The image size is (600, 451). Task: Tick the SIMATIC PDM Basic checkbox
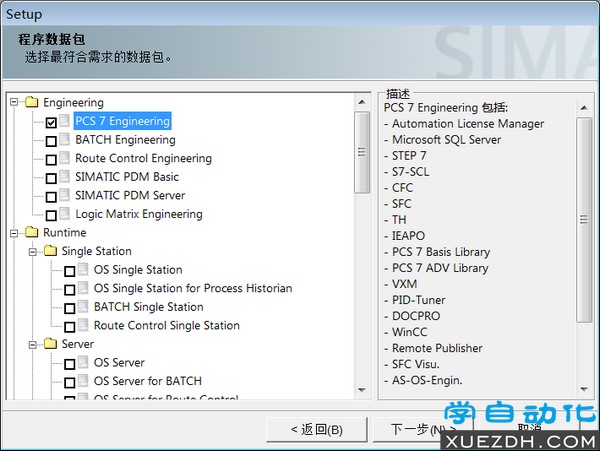(x=51, y=178)
